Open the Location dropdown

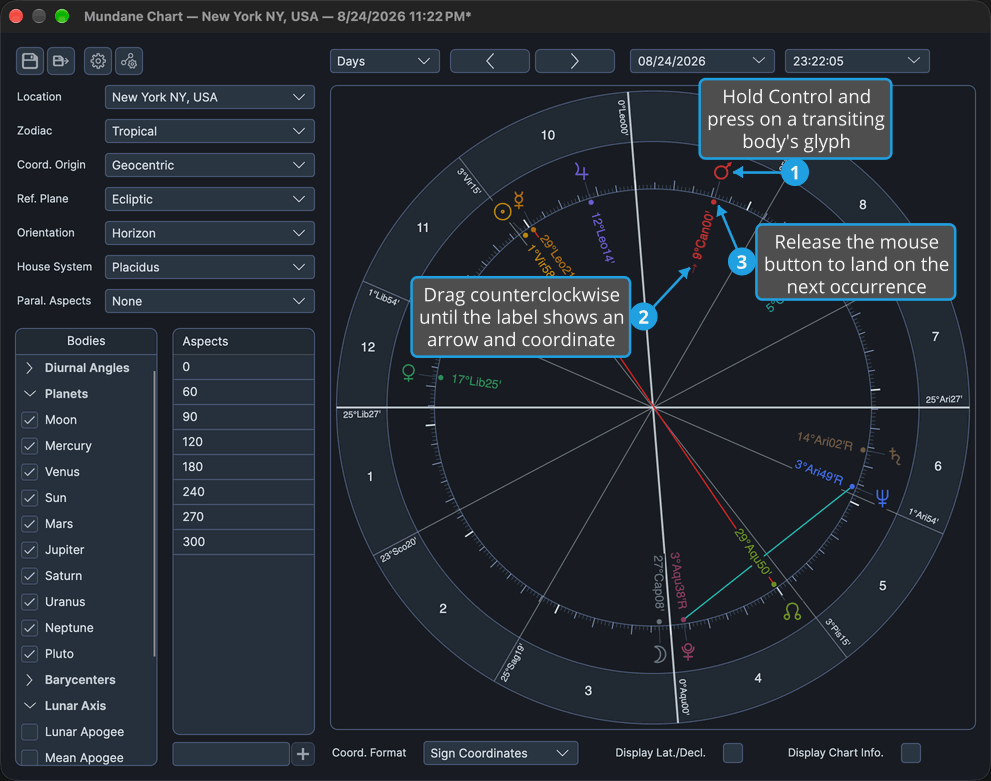[x=209, y=97]
